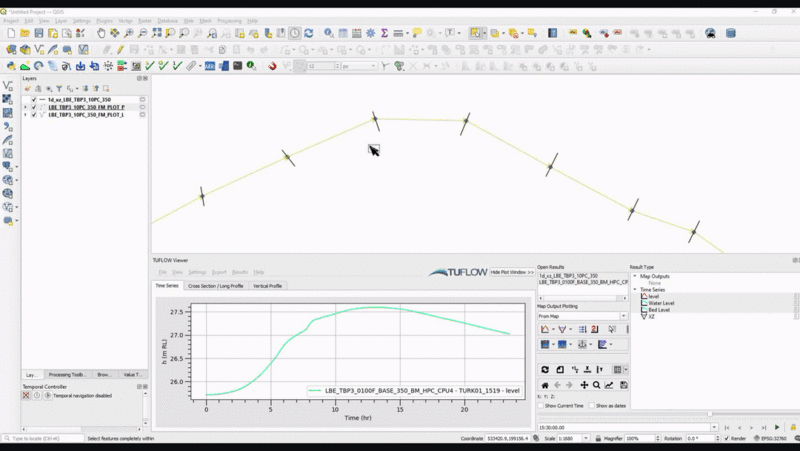Viewport: 800px width, 451px height.
Task: Click the save plot floppy icon
Action: point(622,385)
